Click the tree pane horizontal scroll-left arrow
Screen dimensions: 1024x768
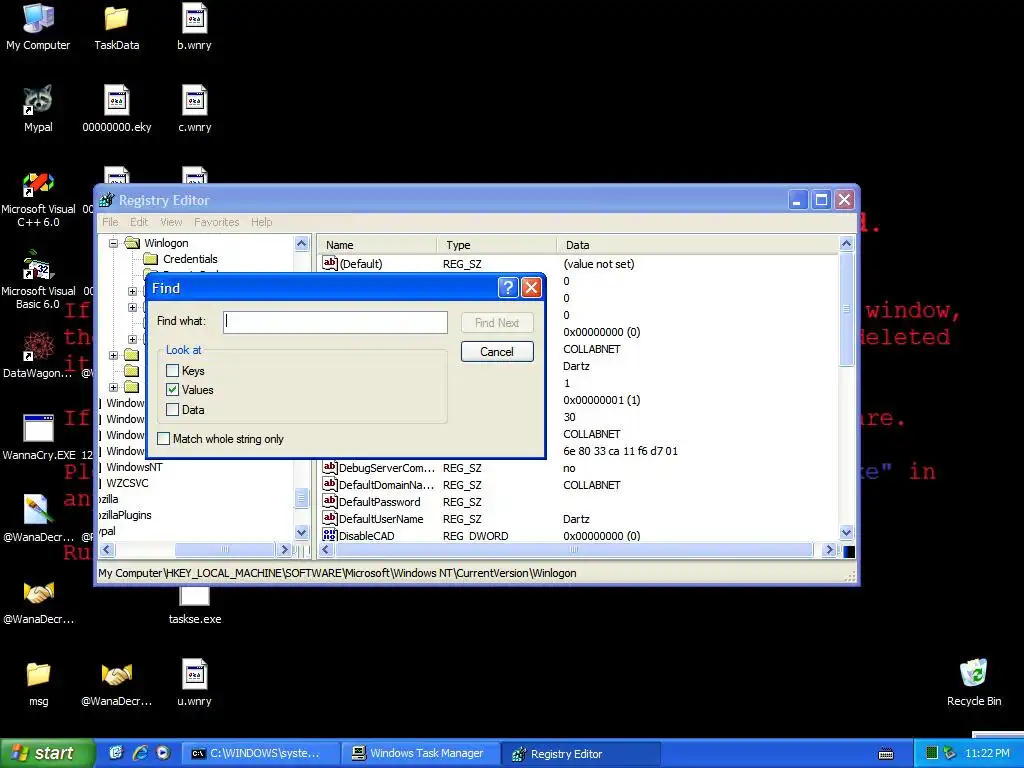pyautogui.click(x=107, y=550)
